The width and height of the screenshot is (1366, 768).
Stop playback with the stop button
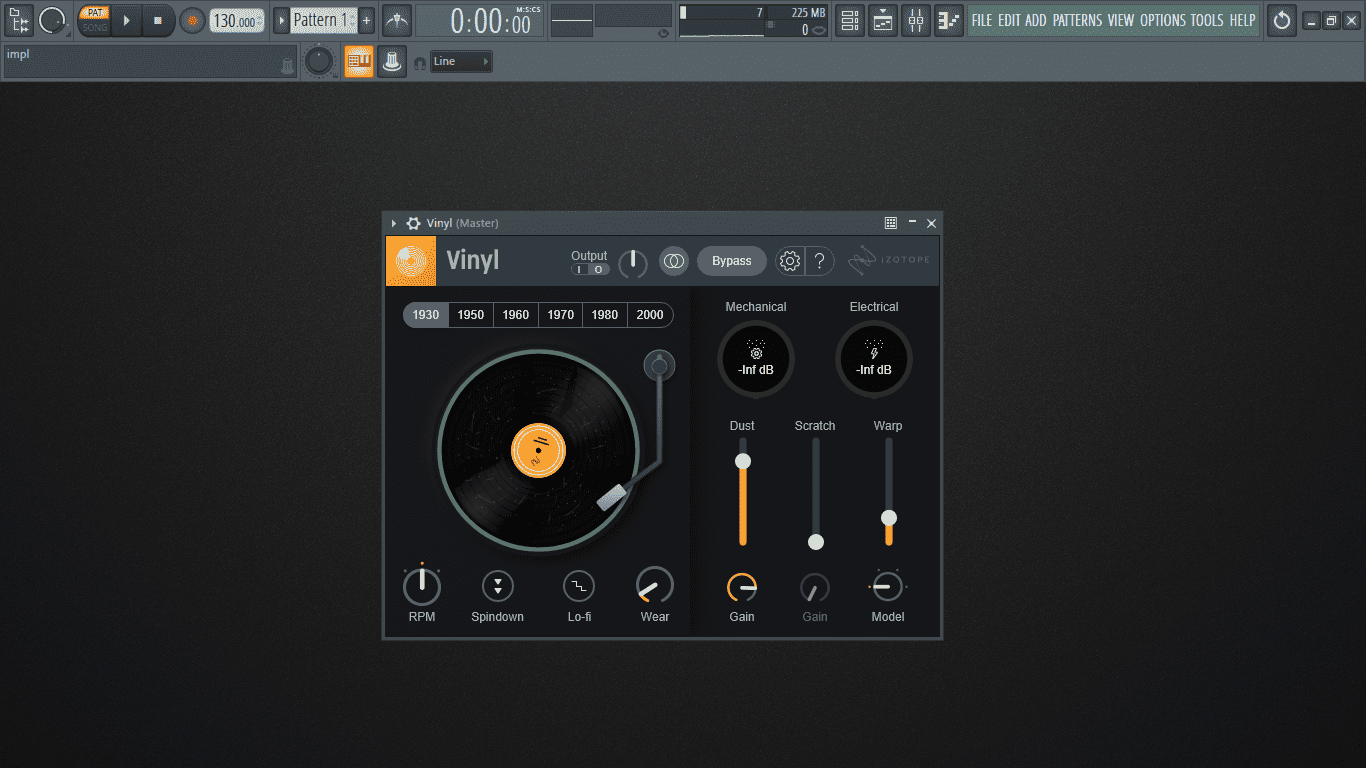tap(157, 20)
